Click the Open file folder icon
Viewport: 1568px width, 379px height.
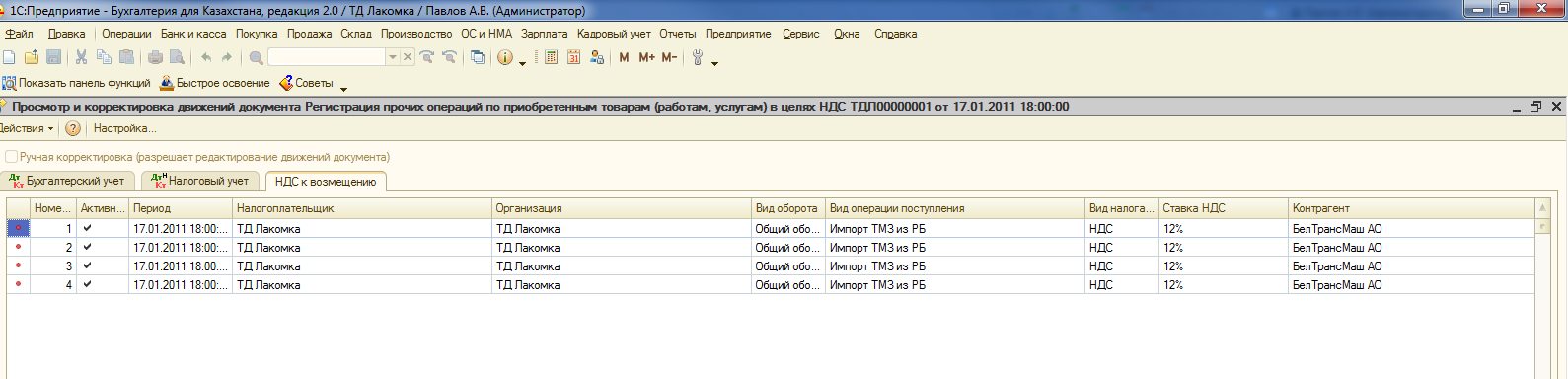(32, 57)
